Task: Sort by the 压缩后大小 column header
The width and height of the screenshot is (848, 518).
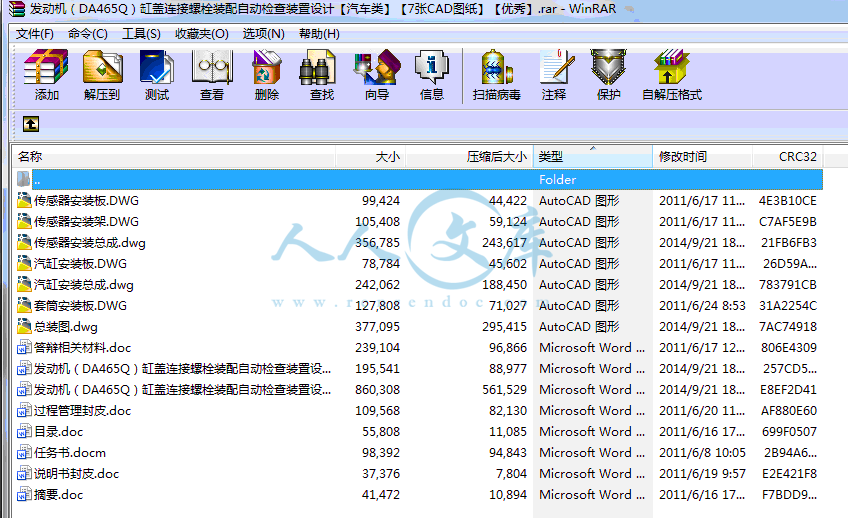Action: [469, 157]
